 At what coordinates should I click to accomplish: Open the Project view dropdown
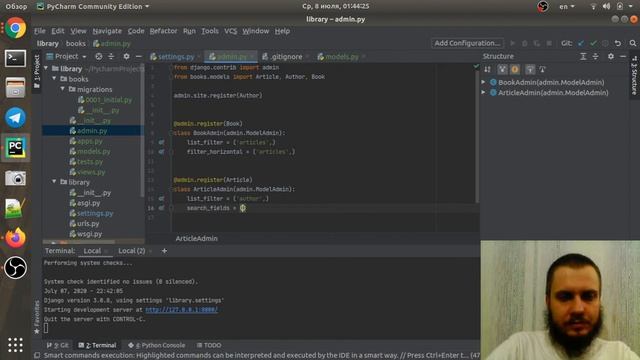(66, 56)
